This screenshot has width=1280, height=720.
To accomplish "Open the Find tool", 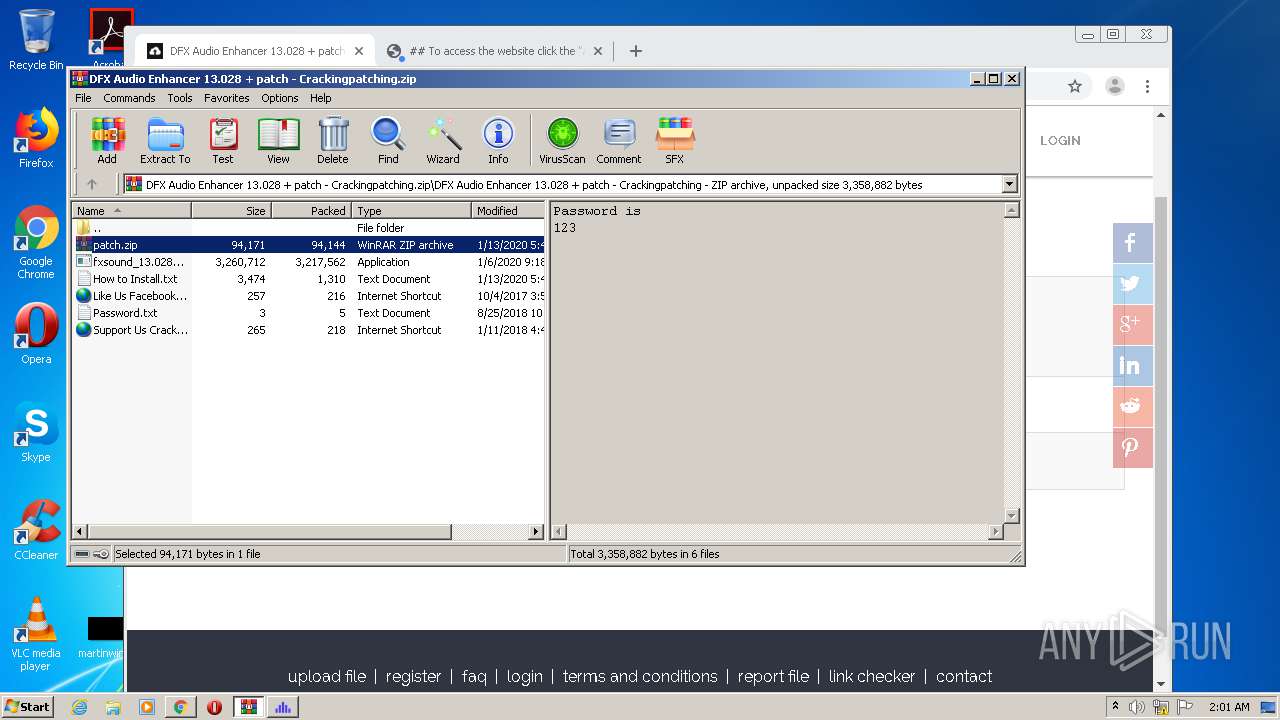I will 388,141.
